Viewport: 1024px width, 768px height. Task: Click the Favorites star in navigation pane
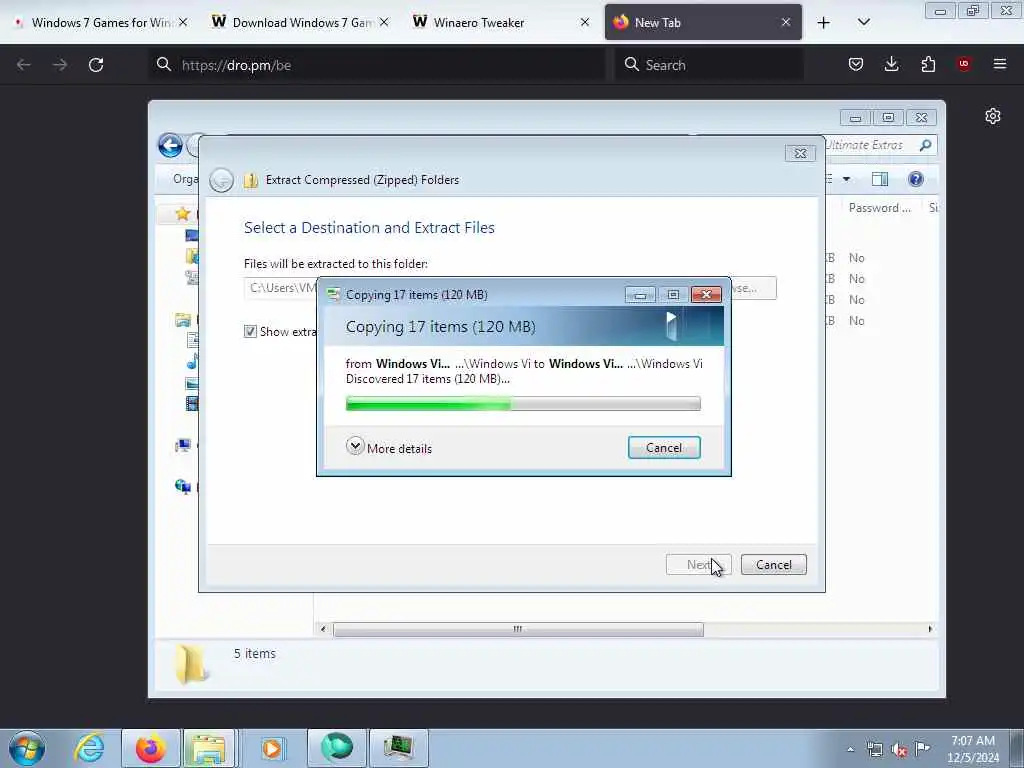[183, 214]
